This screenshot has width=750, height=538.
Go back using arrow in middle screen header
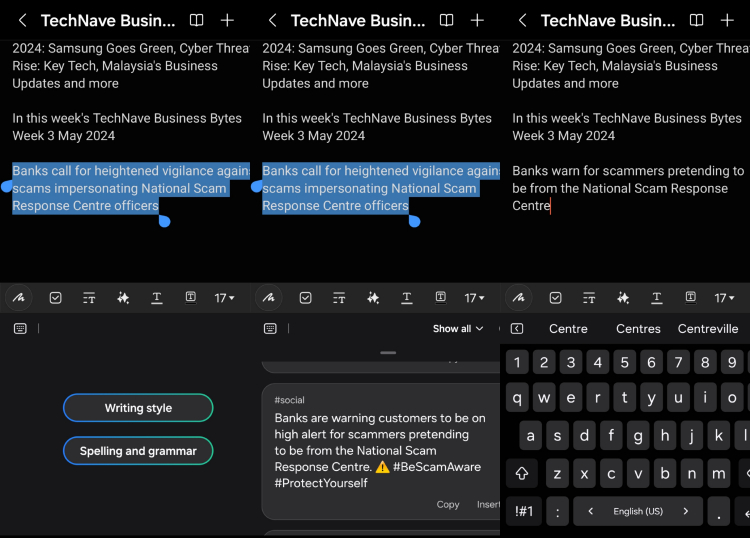pyautogui.click(x=272, y=20)
